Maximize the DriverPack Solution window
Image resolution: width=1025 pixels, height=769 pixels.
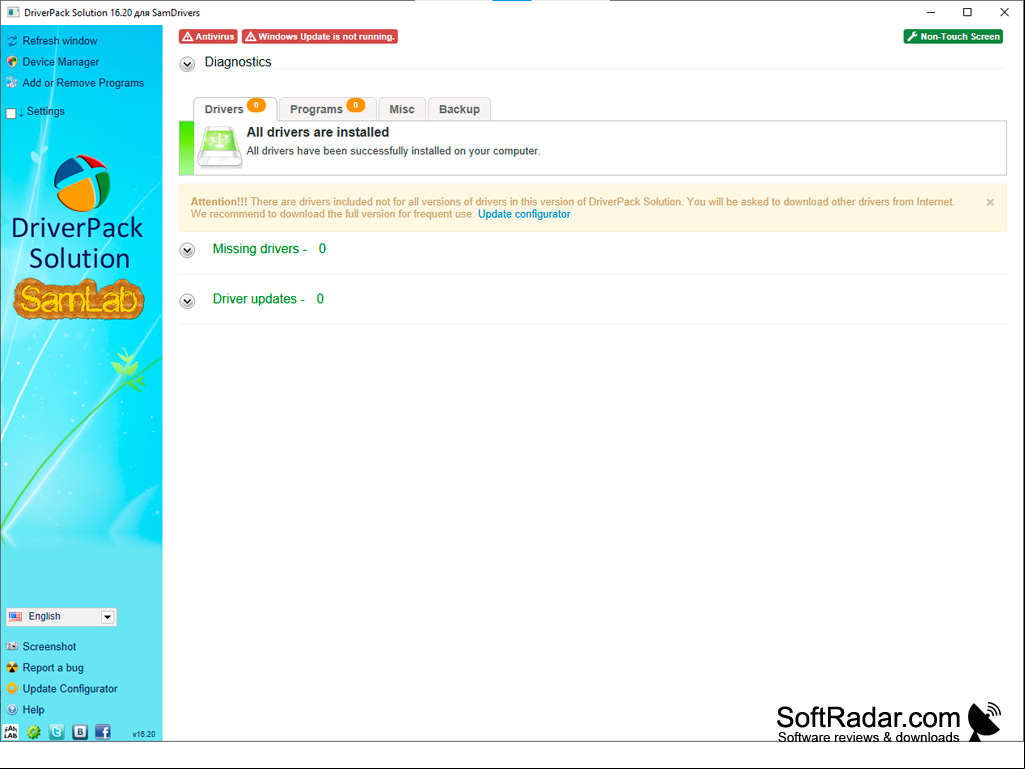click(967, 12)
